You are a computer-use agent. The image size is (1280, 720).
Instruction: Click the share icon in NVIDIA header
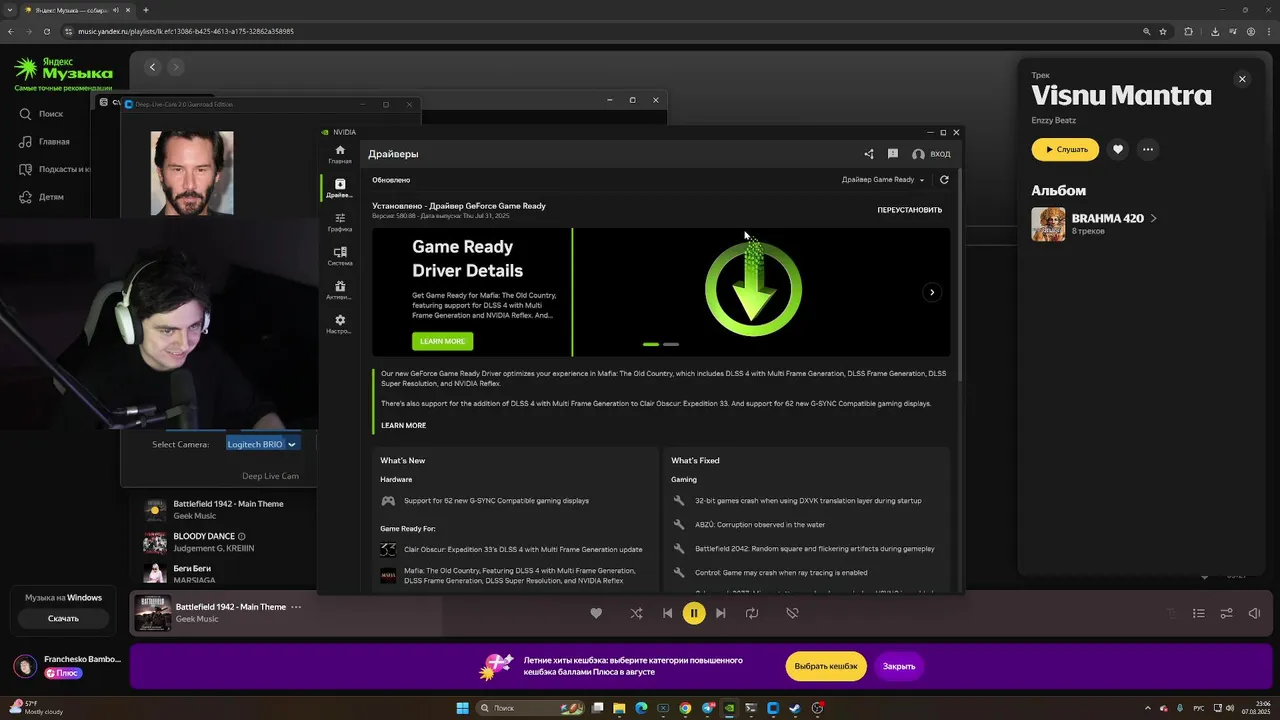pyautogui.click(x=869, y=154)
